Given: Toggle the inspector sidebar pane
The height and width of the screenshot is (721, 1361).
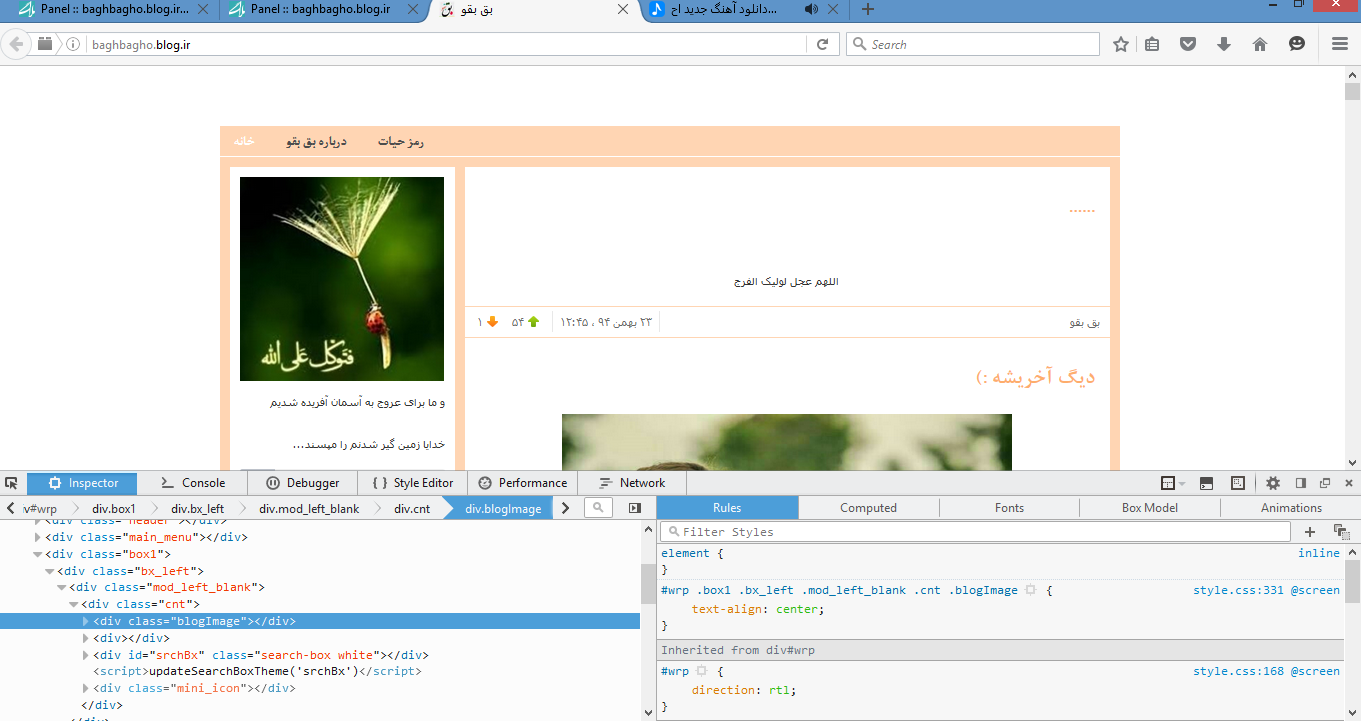Looking at the screenshot, I should point(634,508).
